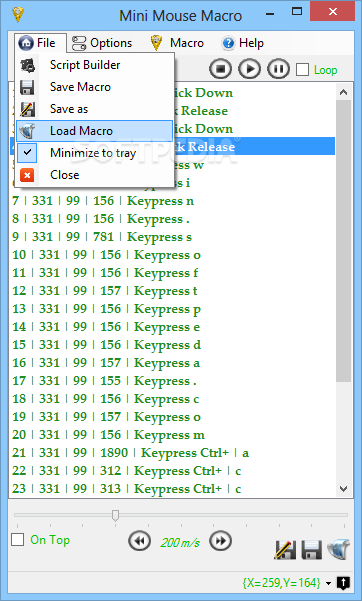Click the Script Builder gear icon
Viewport: 362px width, 601px height.
click(x=28, y=65)
